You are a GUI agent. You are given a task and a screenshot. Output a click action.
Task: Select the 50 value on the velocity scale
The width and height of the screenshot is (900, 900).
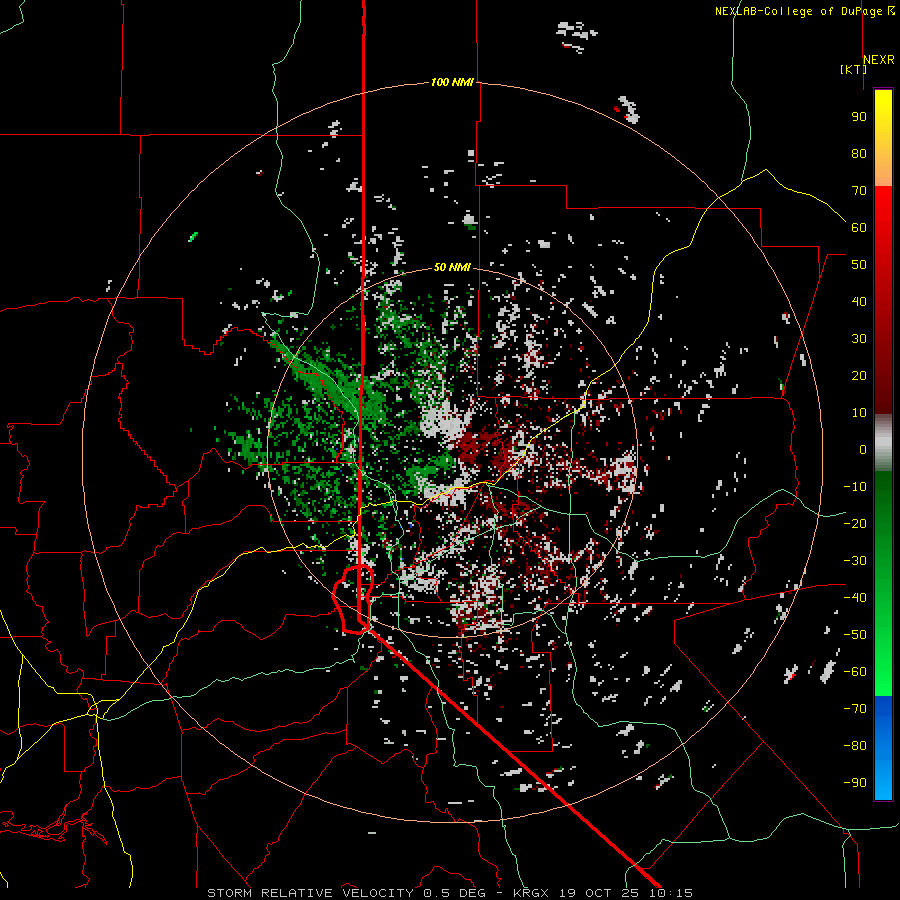pyautogui.click(x=859, y=265)
